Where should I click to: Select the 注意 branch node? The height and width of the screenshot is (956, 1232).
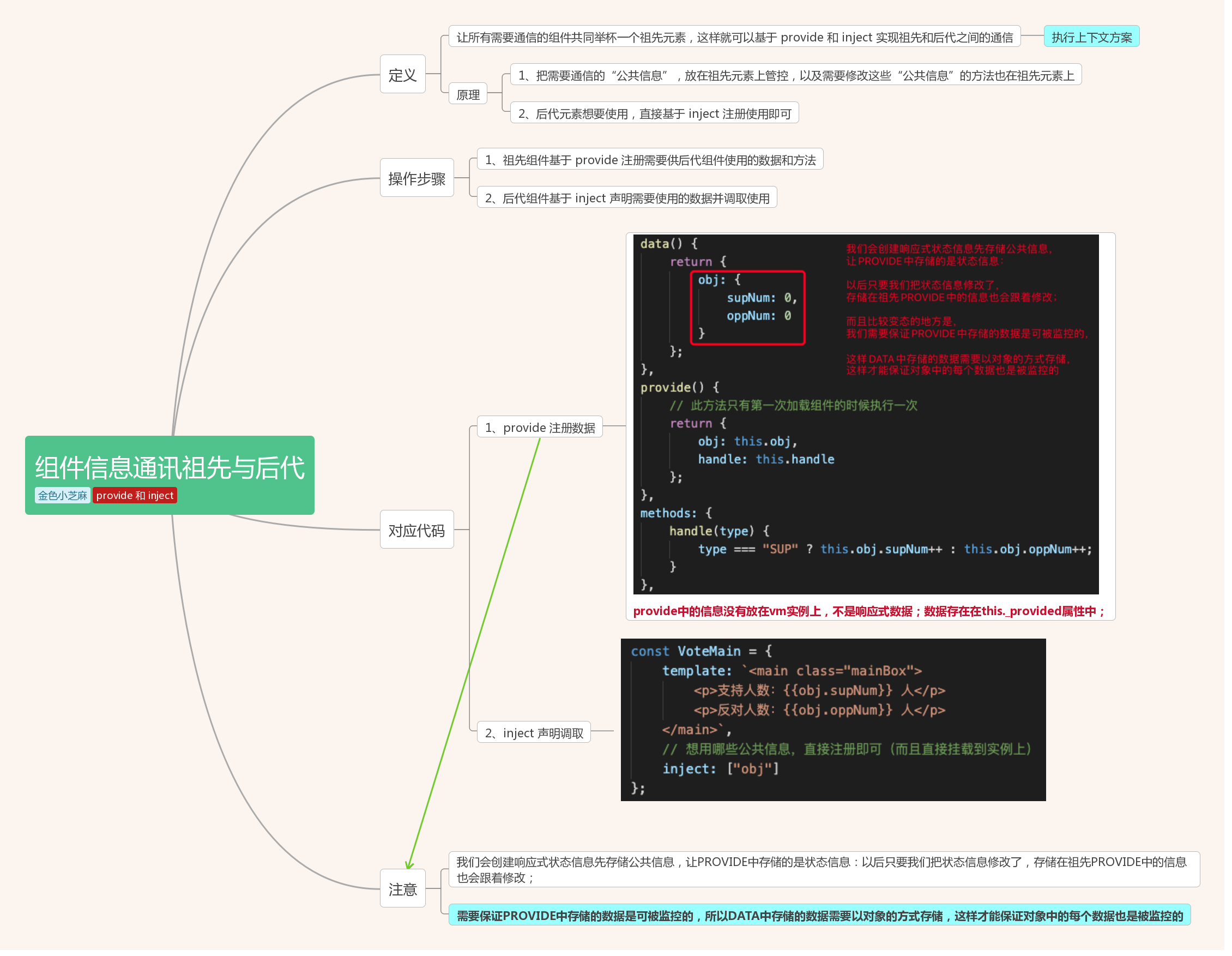tap(402, 889)
